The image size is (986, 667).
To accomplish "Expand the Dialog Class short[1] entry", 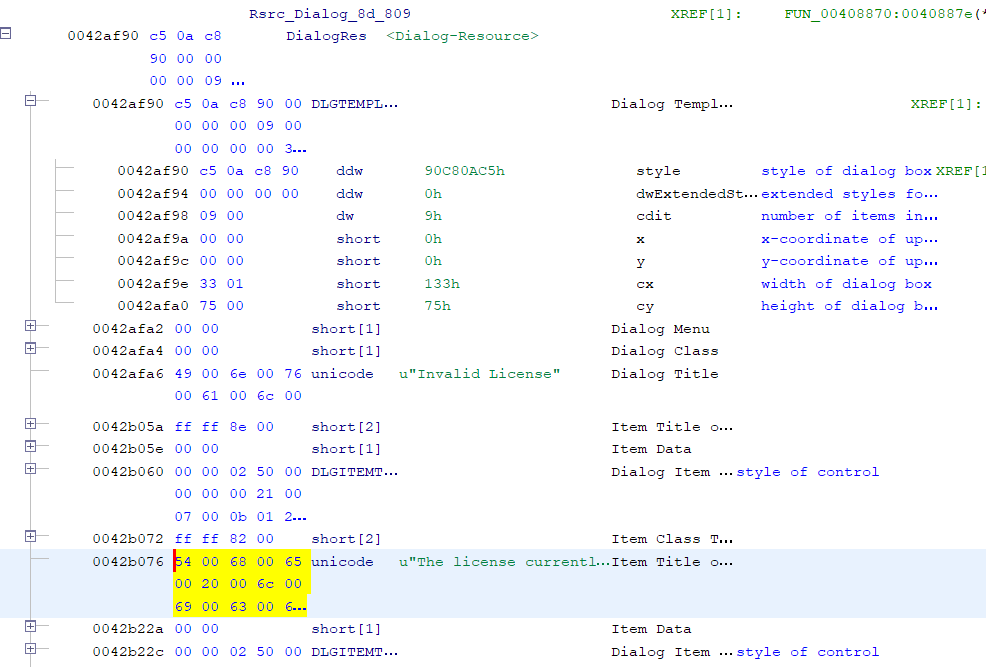I will (31, 349).
